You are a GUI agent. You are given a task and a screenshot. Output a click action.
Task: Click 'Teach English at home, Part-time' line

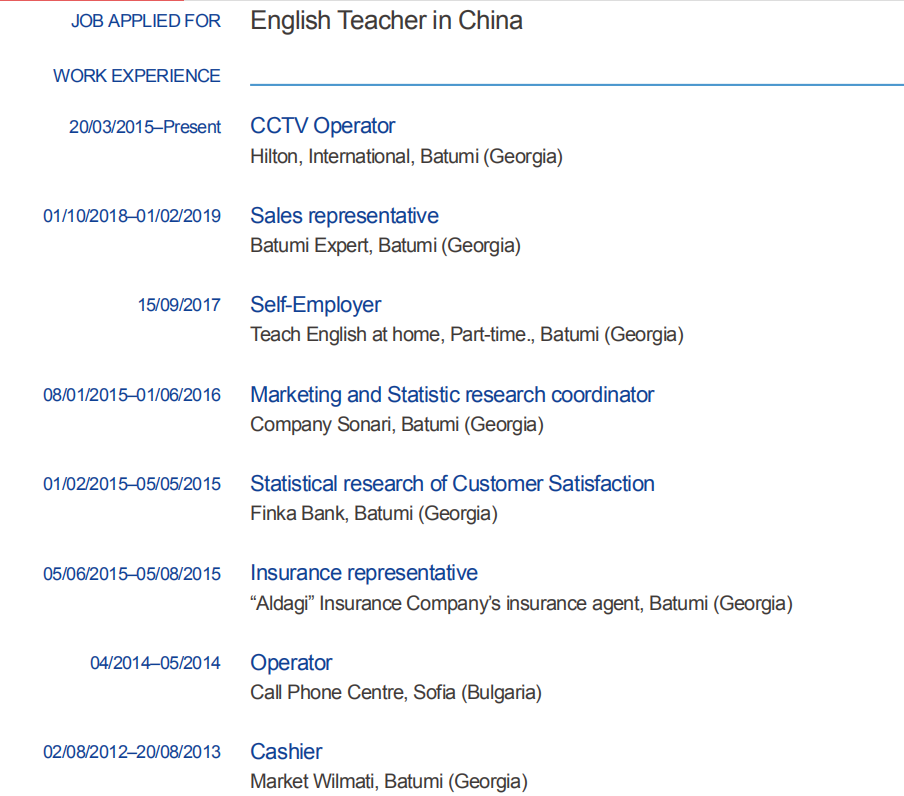click(x=467, y=335)
